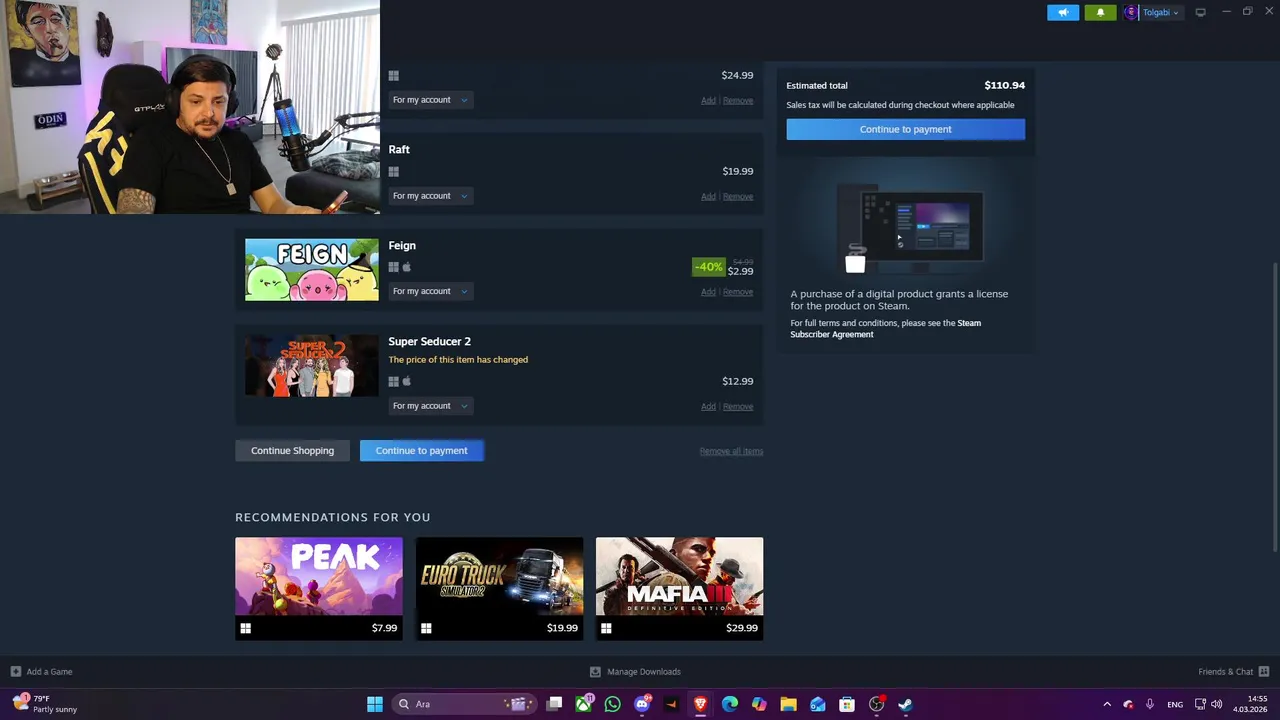Screen dimensions: 1280x720
Task: Remove Feign from the cart
Action: (x=738, y=292)
